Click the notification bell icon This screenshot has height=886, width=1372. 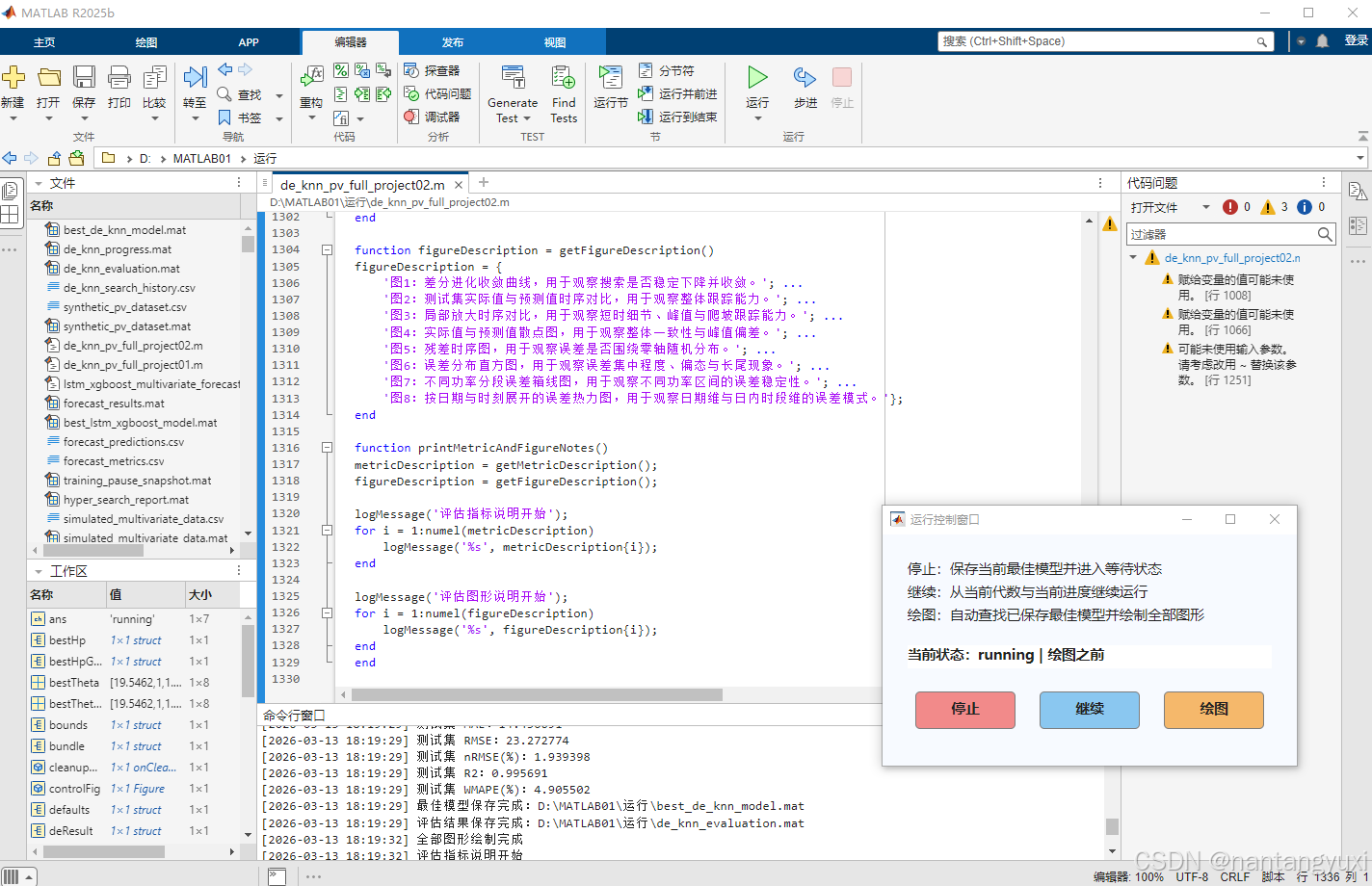(1323, 41)
